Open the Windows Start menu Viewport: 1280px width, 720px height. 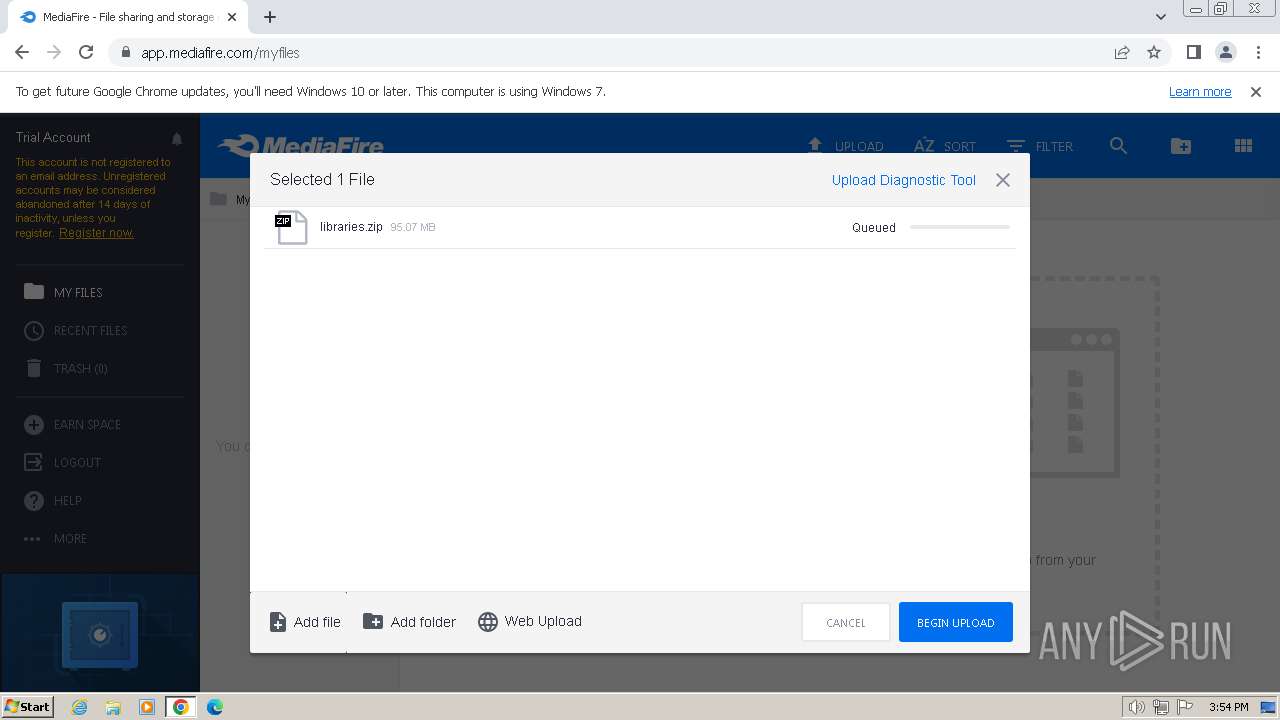pos(28,706)
